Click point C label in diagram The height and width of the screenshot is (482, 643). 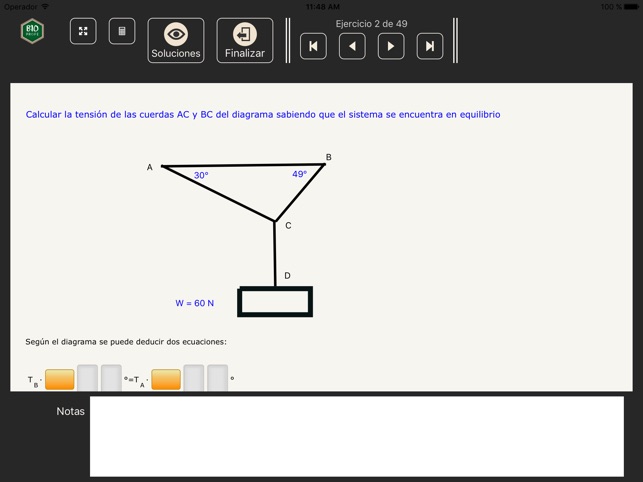[x=288, y=226]
